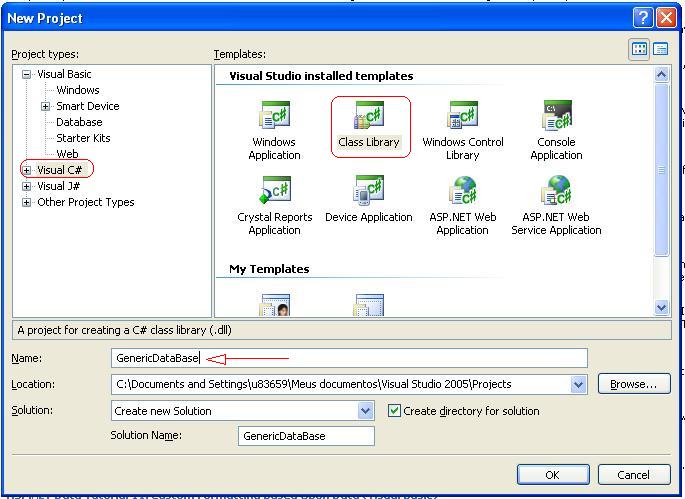Click the OK button
The image size is (685, 499).
553,475
